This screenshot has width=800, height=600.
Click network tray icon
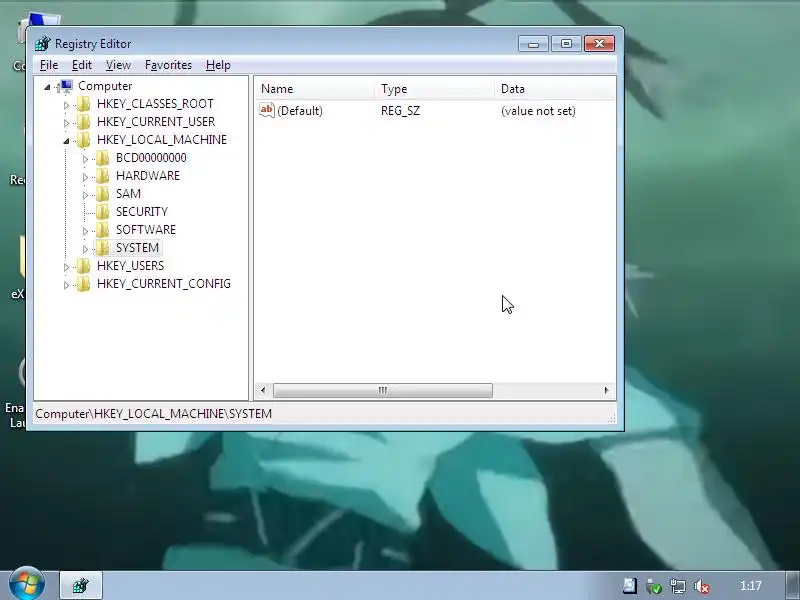[x=678, y=586]
